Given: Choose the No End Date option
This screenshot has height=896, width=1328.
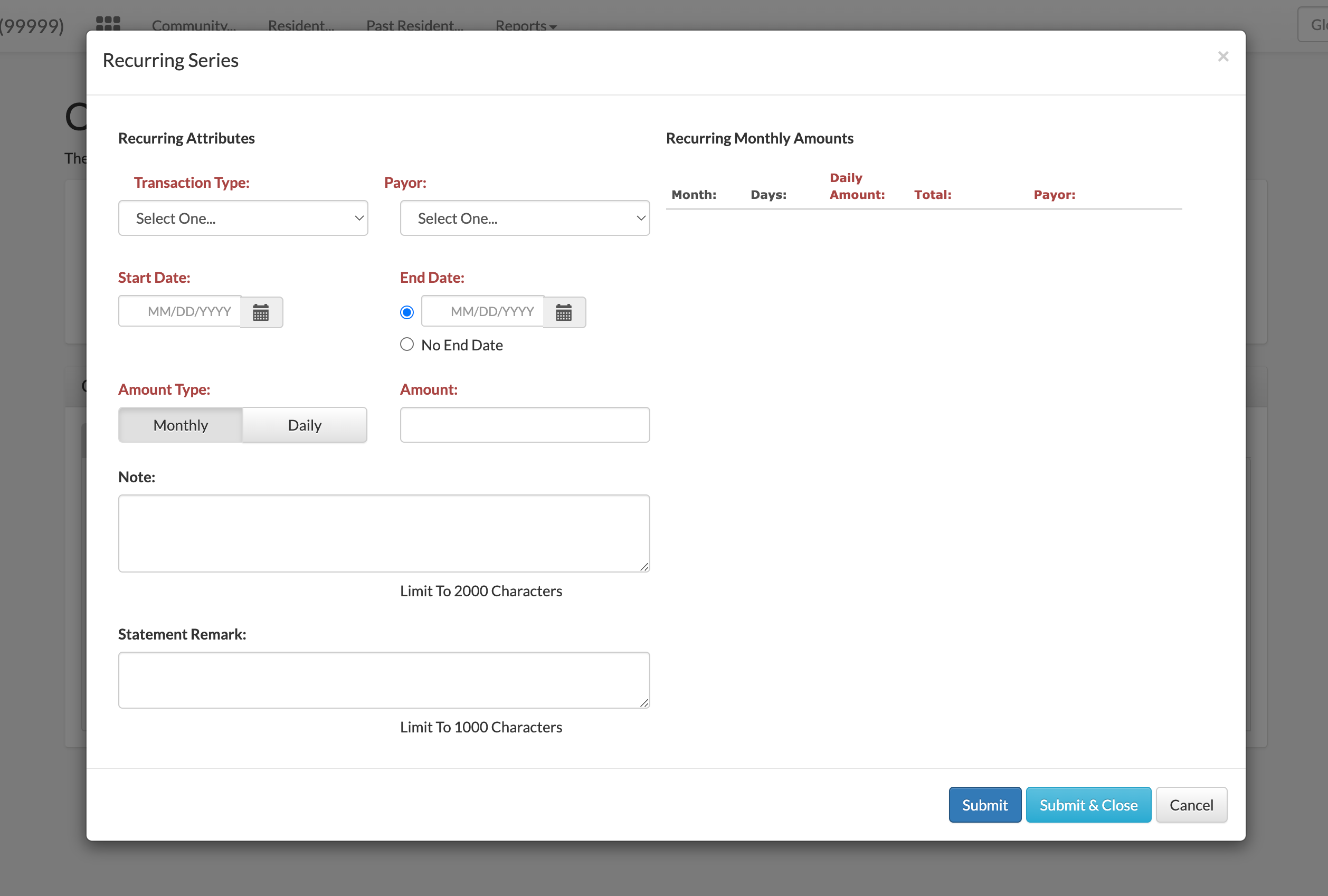Looking at the screenshot, I should click(x=407, y=345).
